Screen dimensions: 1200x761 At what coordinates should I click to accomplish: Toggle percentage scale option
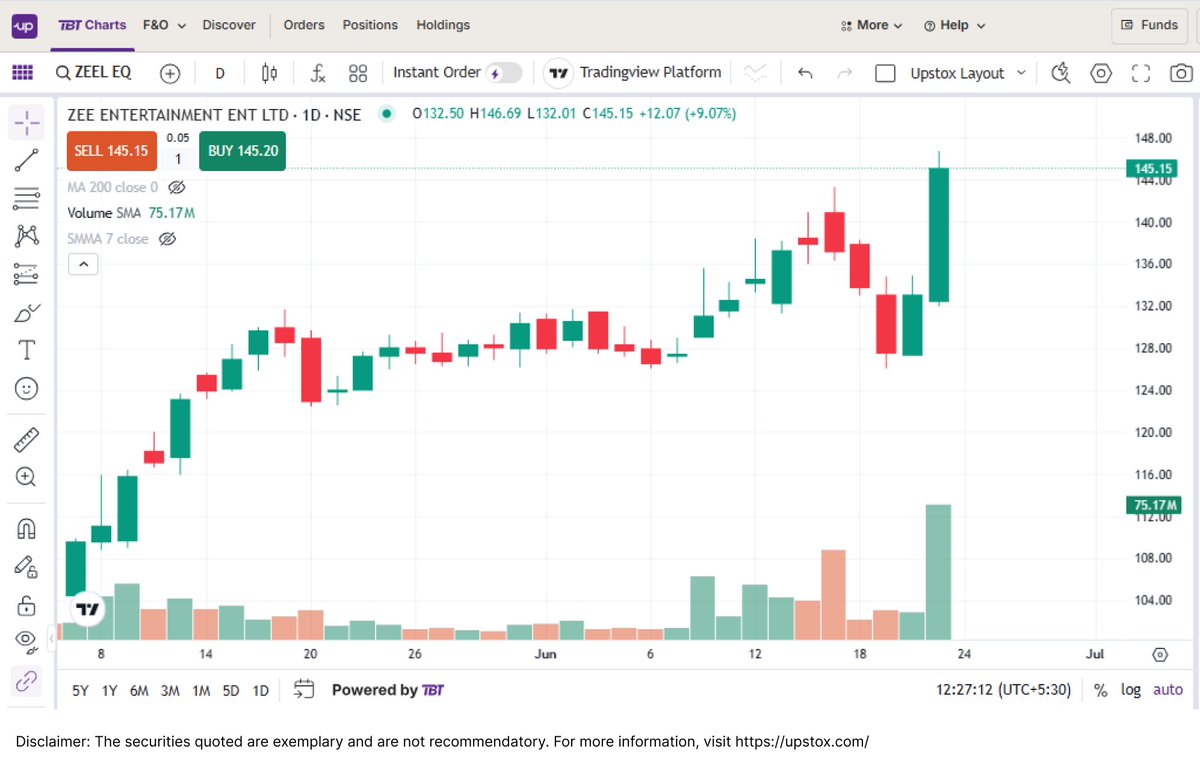(1100, 690)
